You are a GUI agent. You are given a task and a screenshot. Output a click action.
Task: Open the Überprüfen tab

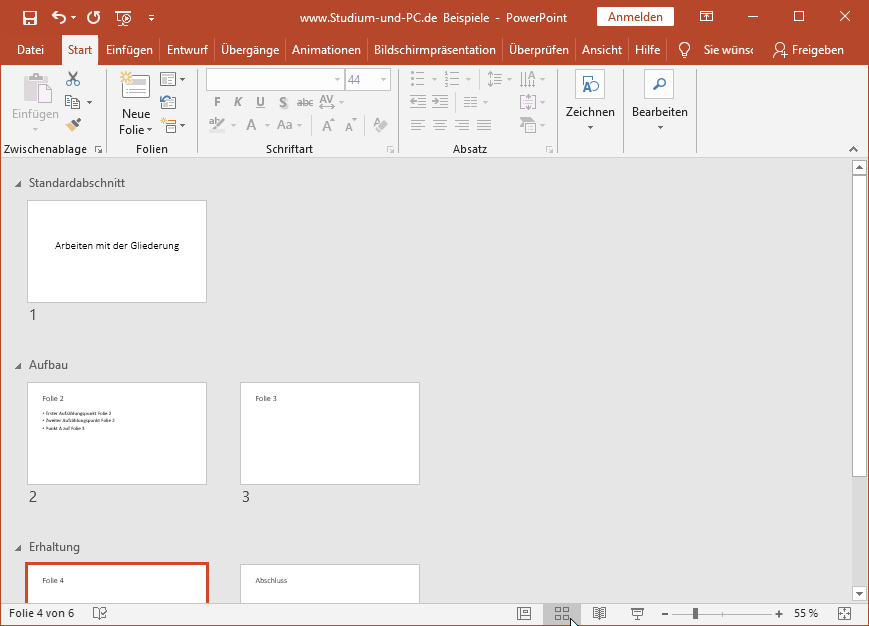(x=539, y=50)
